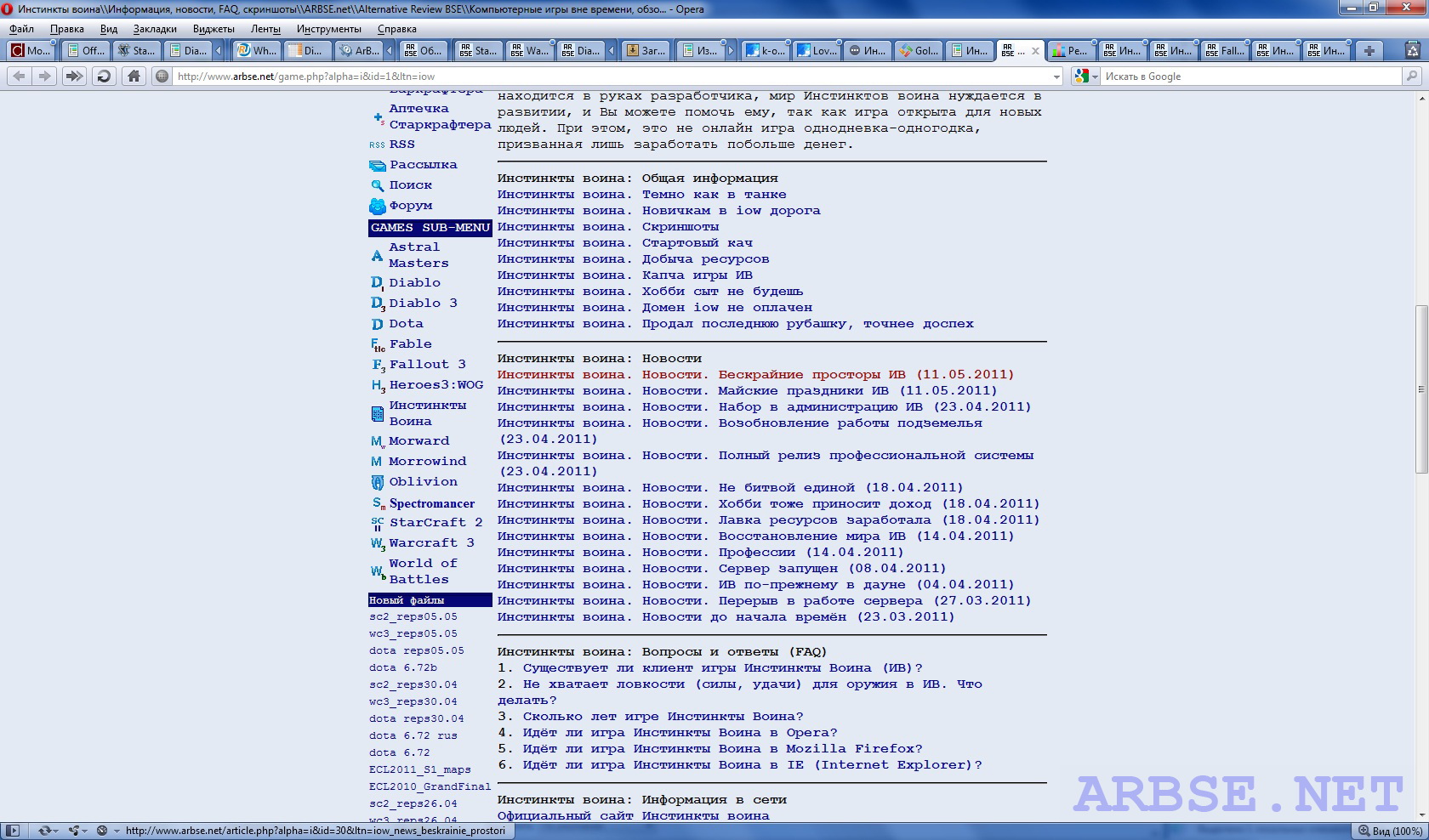
Task: Open the Закладки menu
Action: (x=155, y=29)
